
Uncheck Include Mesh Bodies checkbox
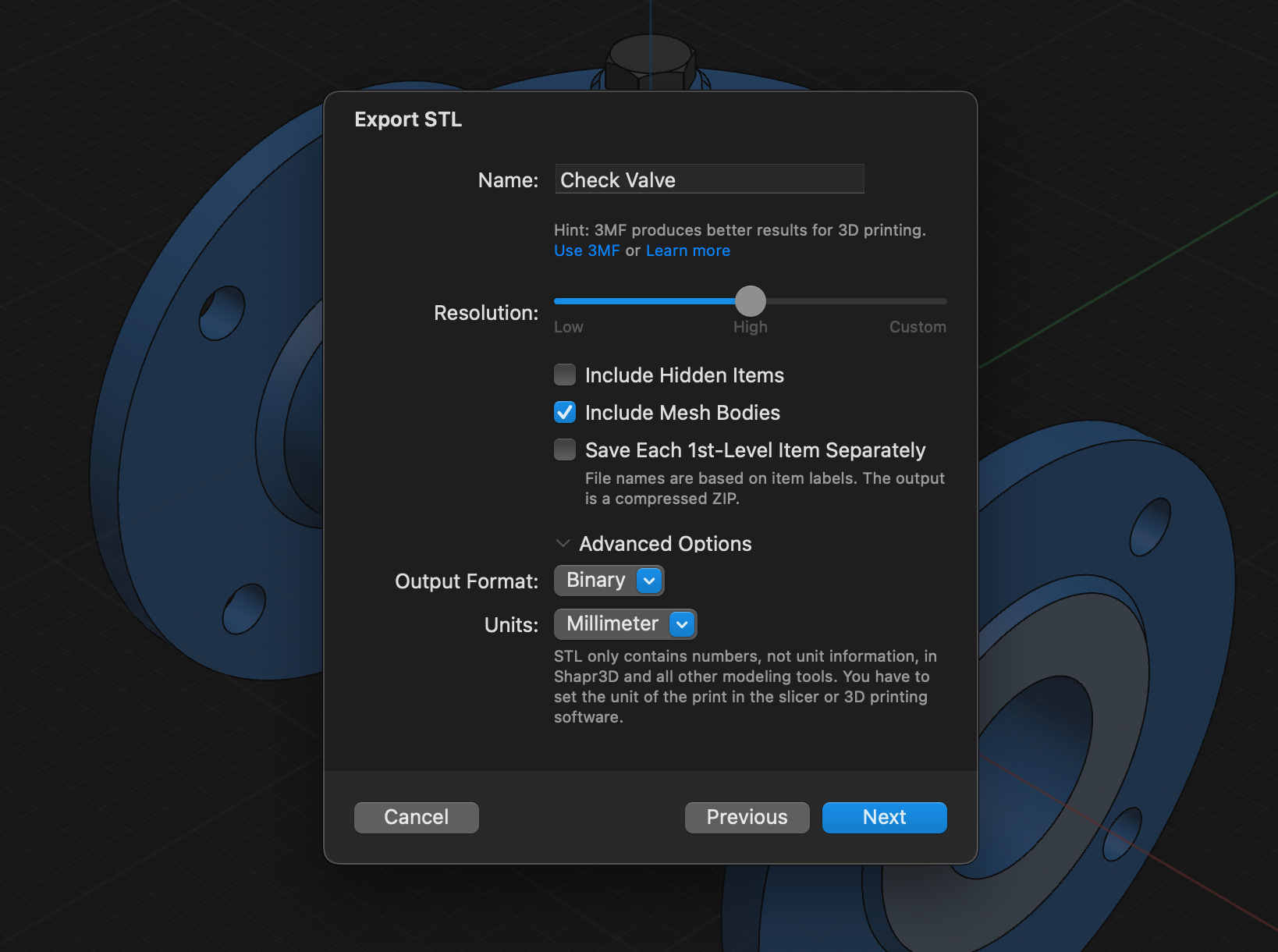[x=565, y=412]
